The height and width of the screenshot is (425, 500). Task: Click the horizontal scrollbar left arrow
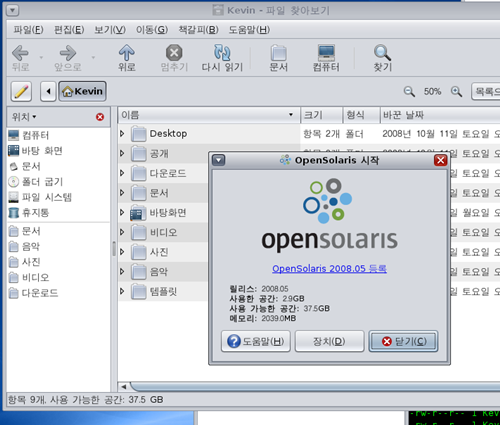[124, 387]
